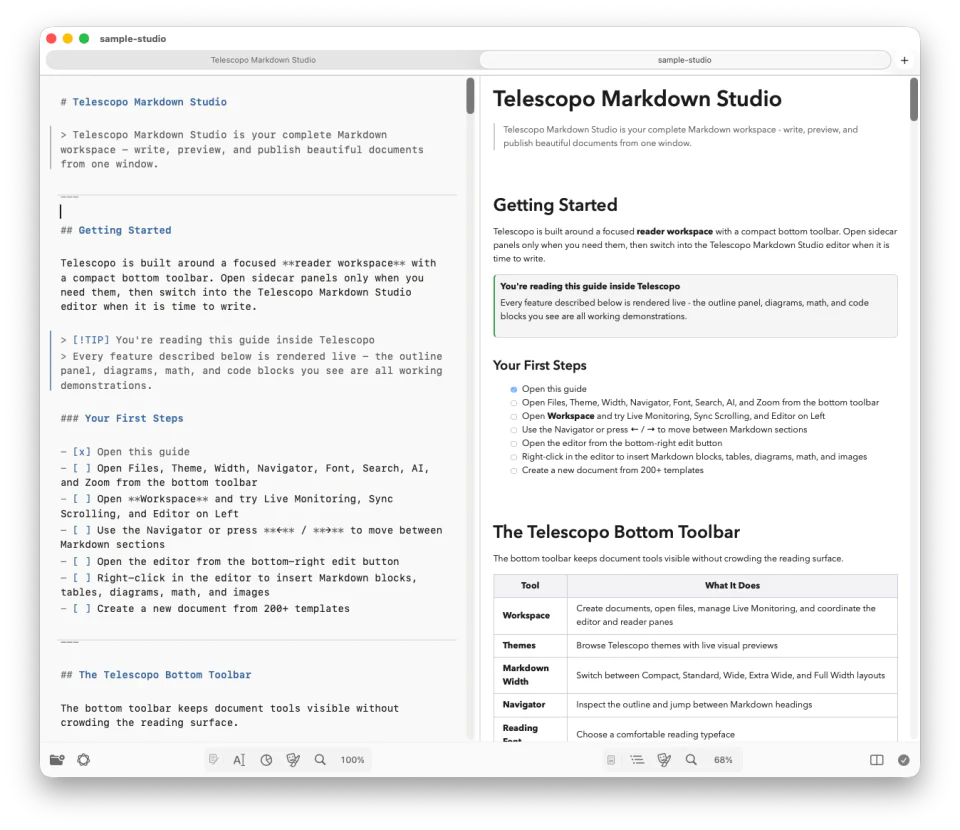Click 'Open the editor from the bottom-right' editor line
This screenshot has height=830, width=960.
(x=230, y=562)
